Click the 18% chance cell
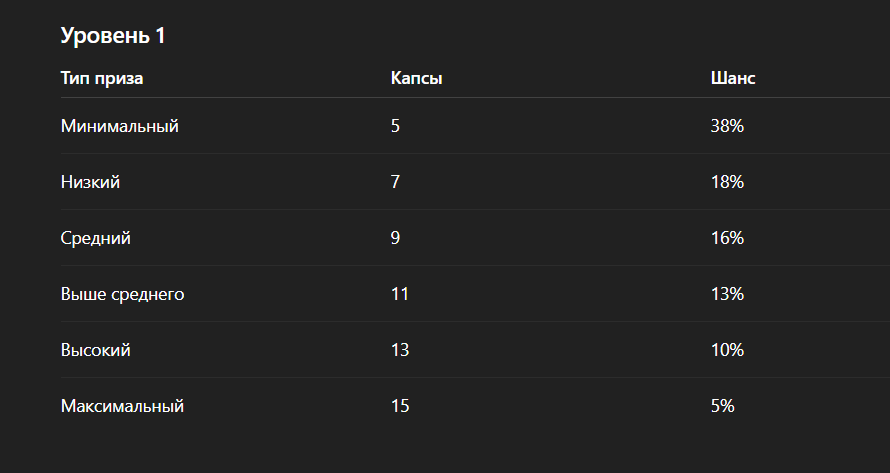 click(727, 182)
